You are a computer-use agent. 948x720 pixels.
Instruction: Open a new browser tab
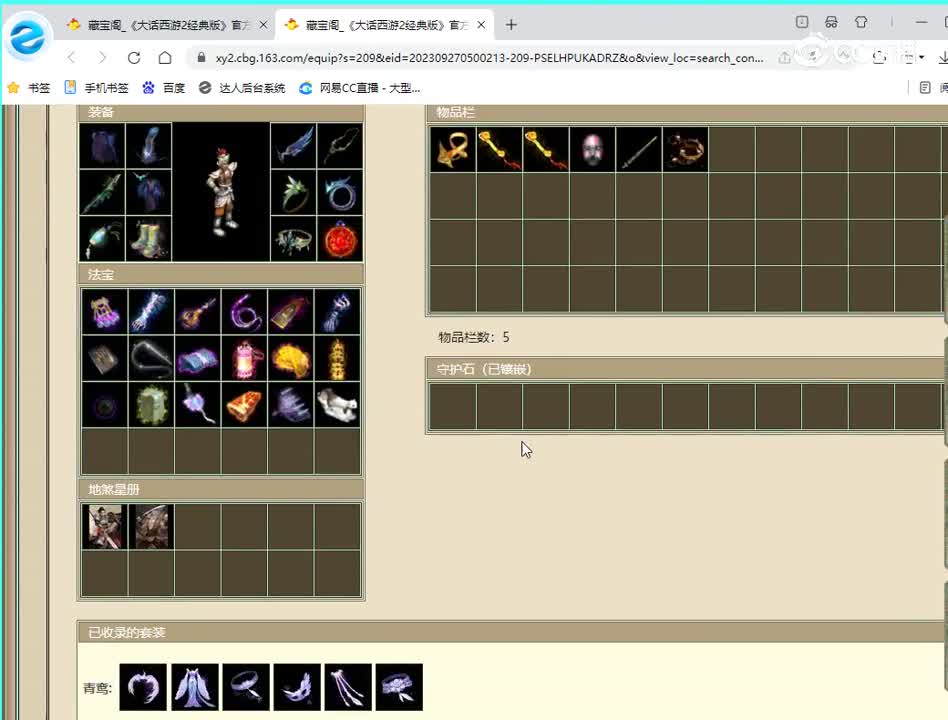pos(511,25)
